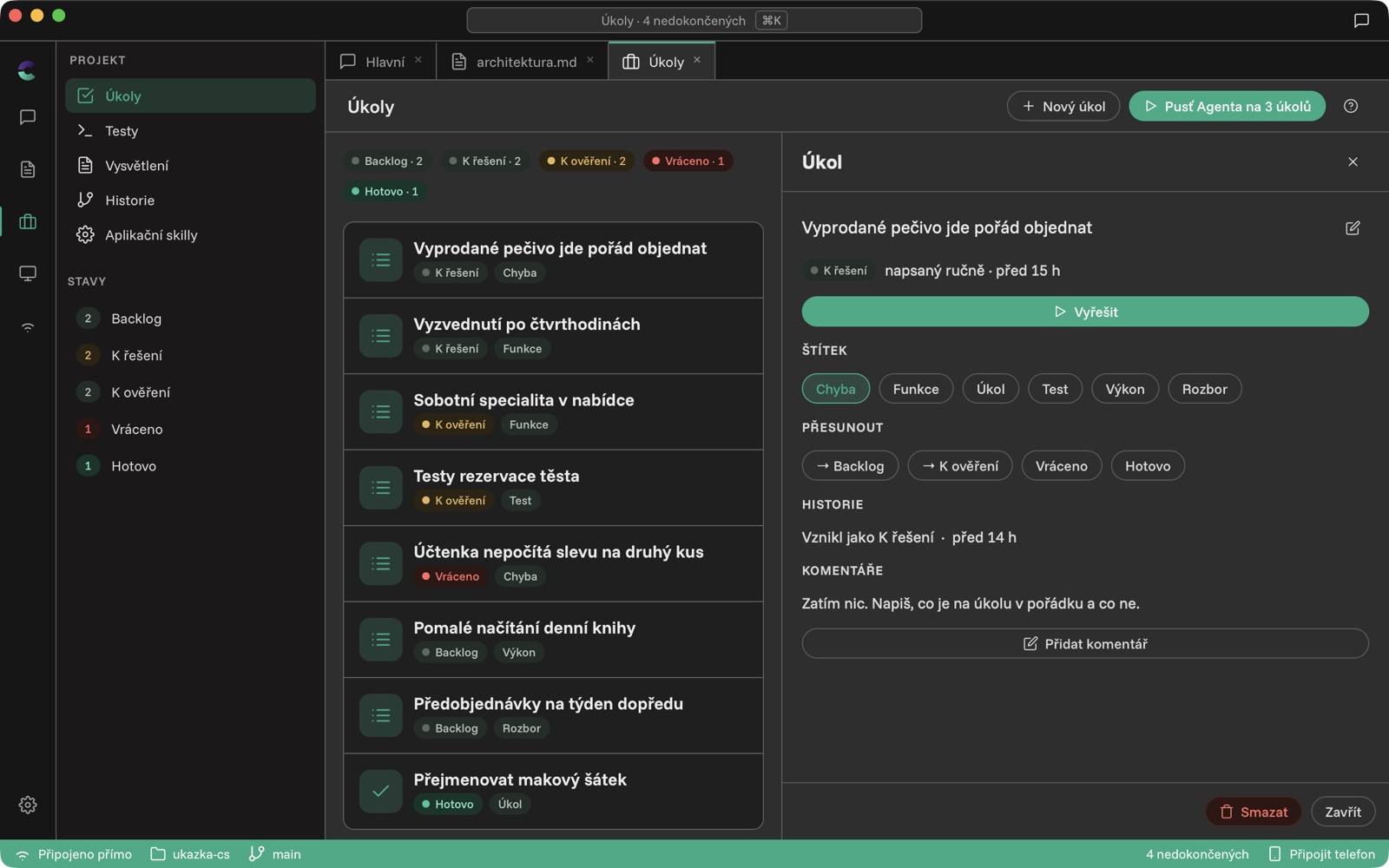The width and height of the screenshot is (1389, 868).
Task: Click the Vyřešit button
Action: click(1085, 312)
